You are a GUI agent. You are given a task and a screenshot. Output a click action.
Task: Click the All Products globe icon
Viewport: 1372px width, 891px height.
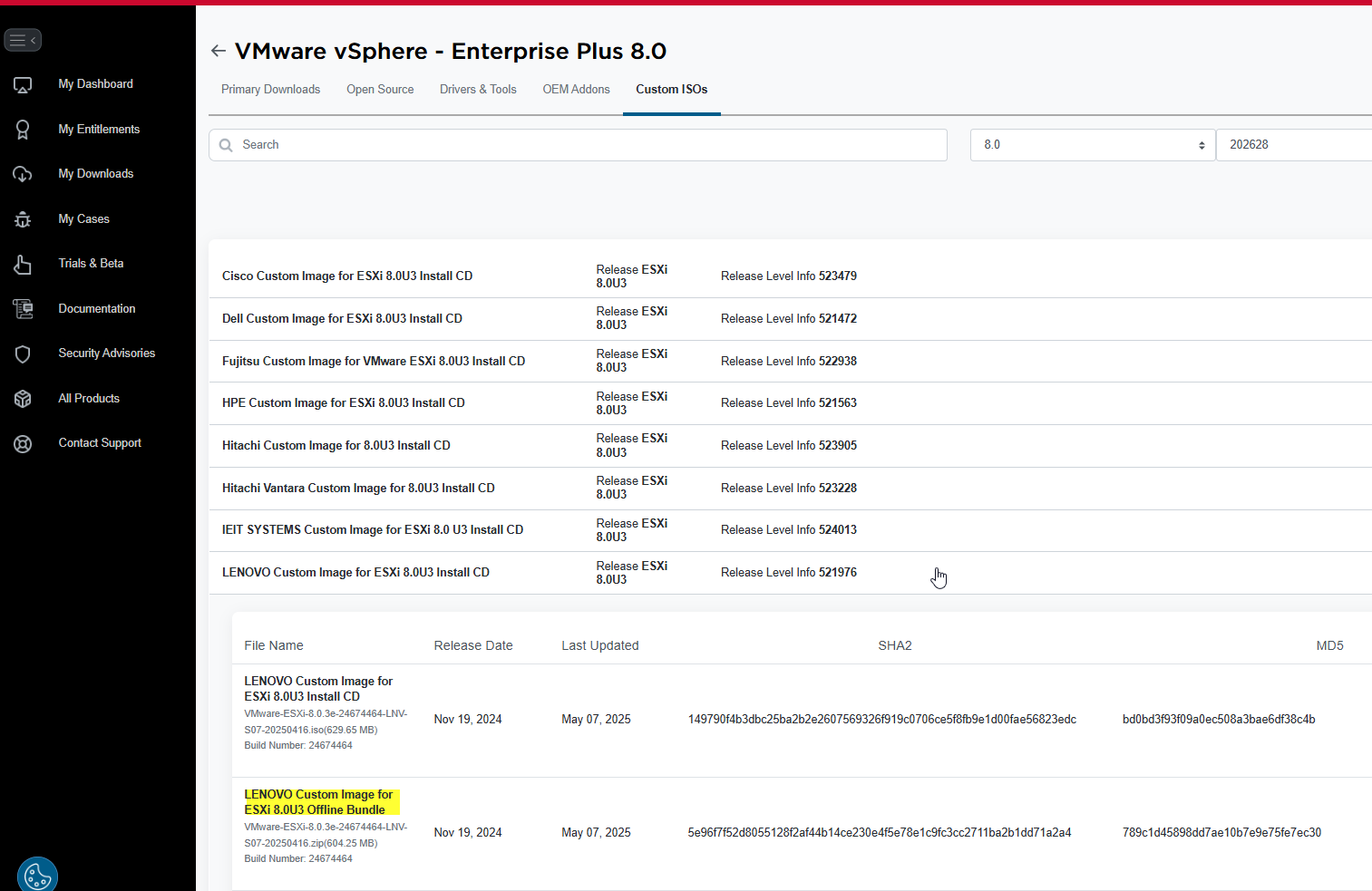tap(23, 398)
